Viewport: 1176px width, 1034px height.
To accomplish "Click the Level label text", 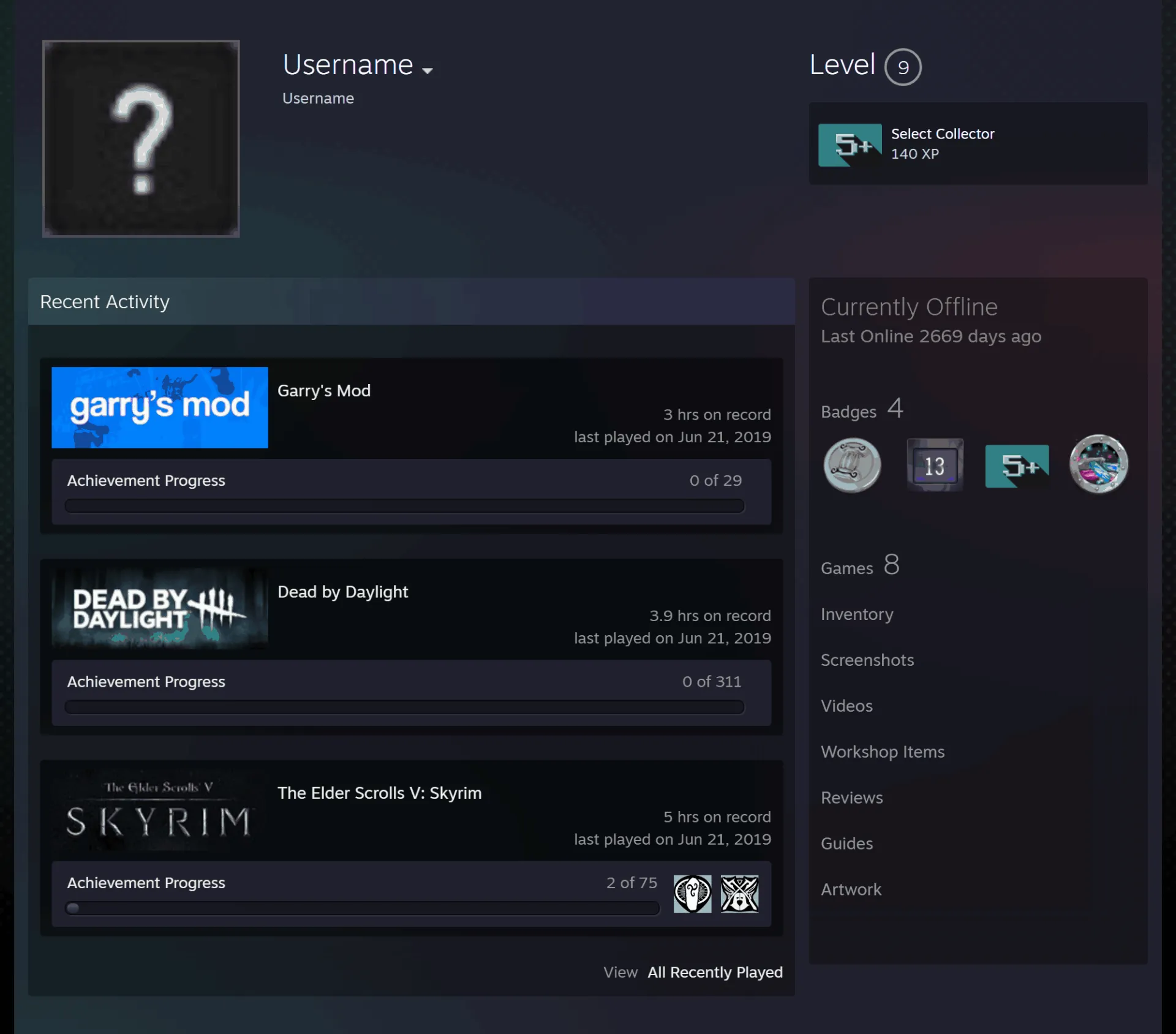I will pos(842,64).
